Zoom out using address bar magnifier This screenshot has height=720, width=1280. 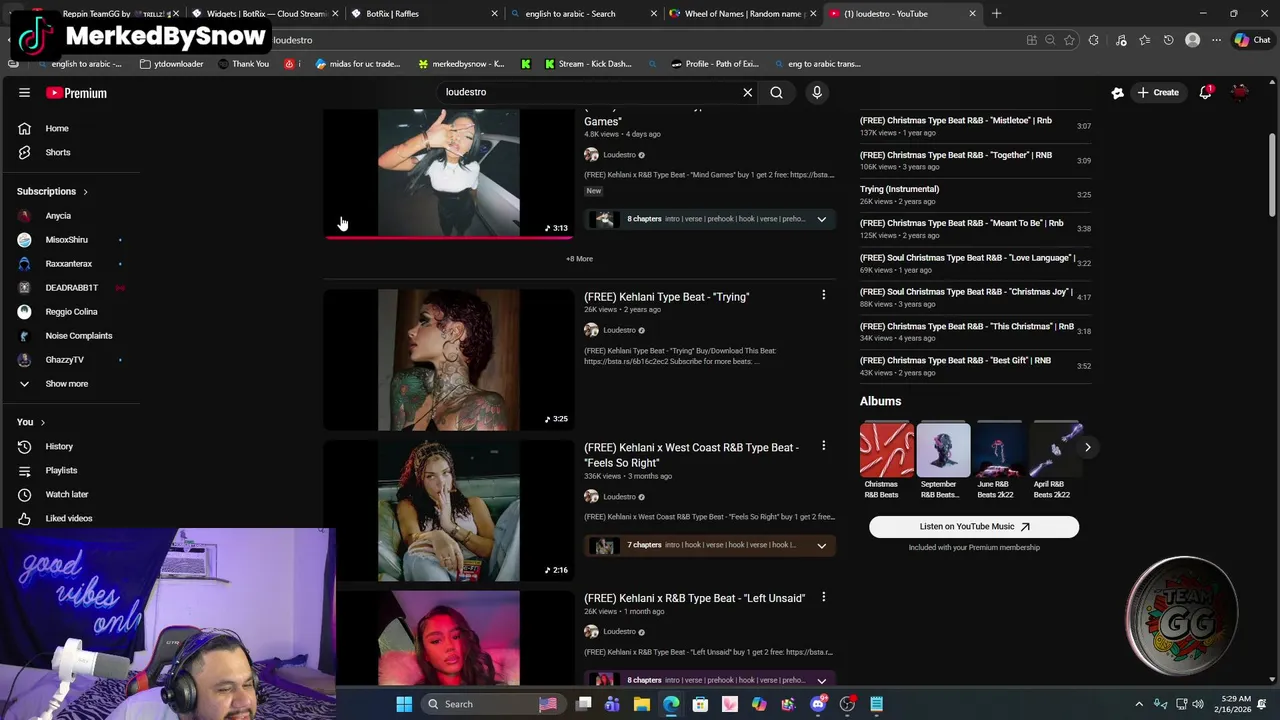[x=1050, y=40]
